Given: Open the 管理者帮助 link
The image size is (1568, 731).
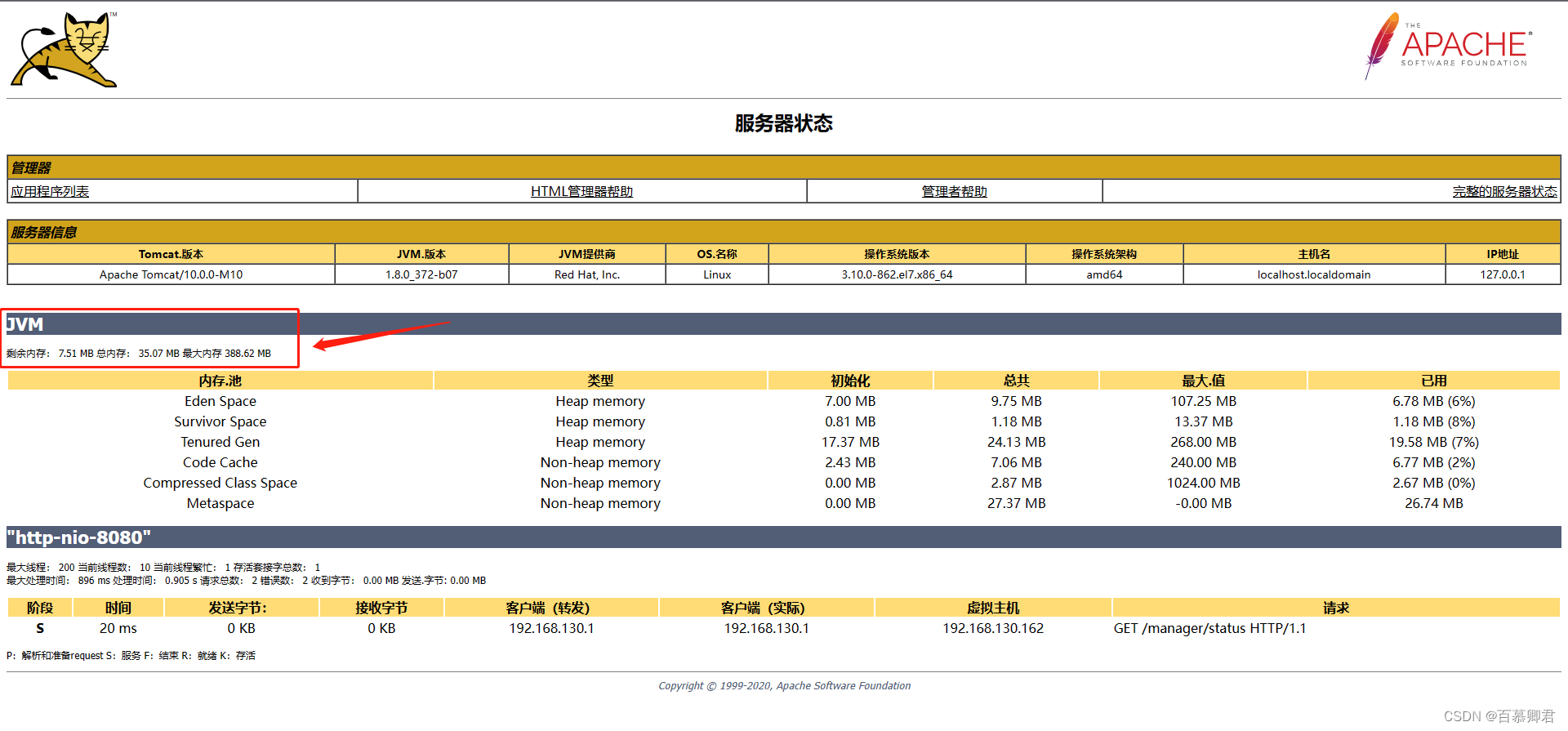Looking at the screenshot, I should click(954, 191).
